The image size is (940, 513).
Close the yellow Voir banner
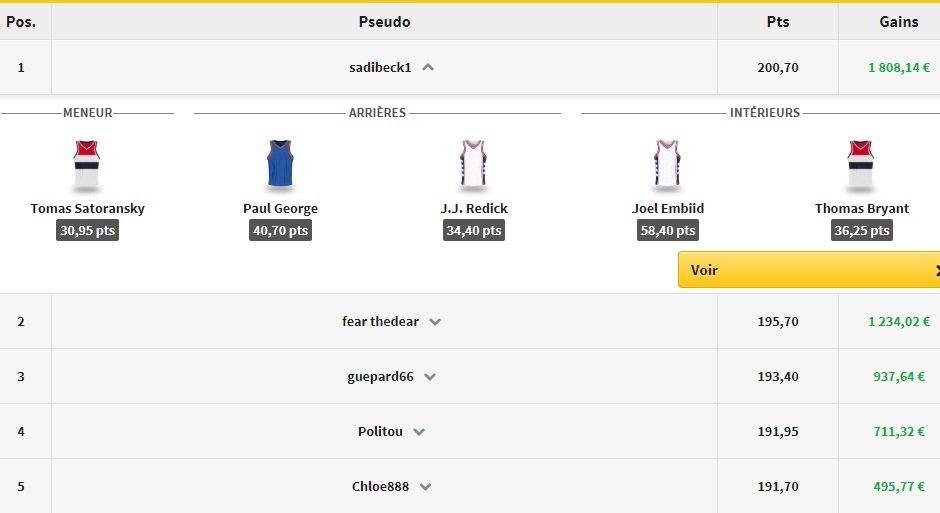click(x=936, y=270)
